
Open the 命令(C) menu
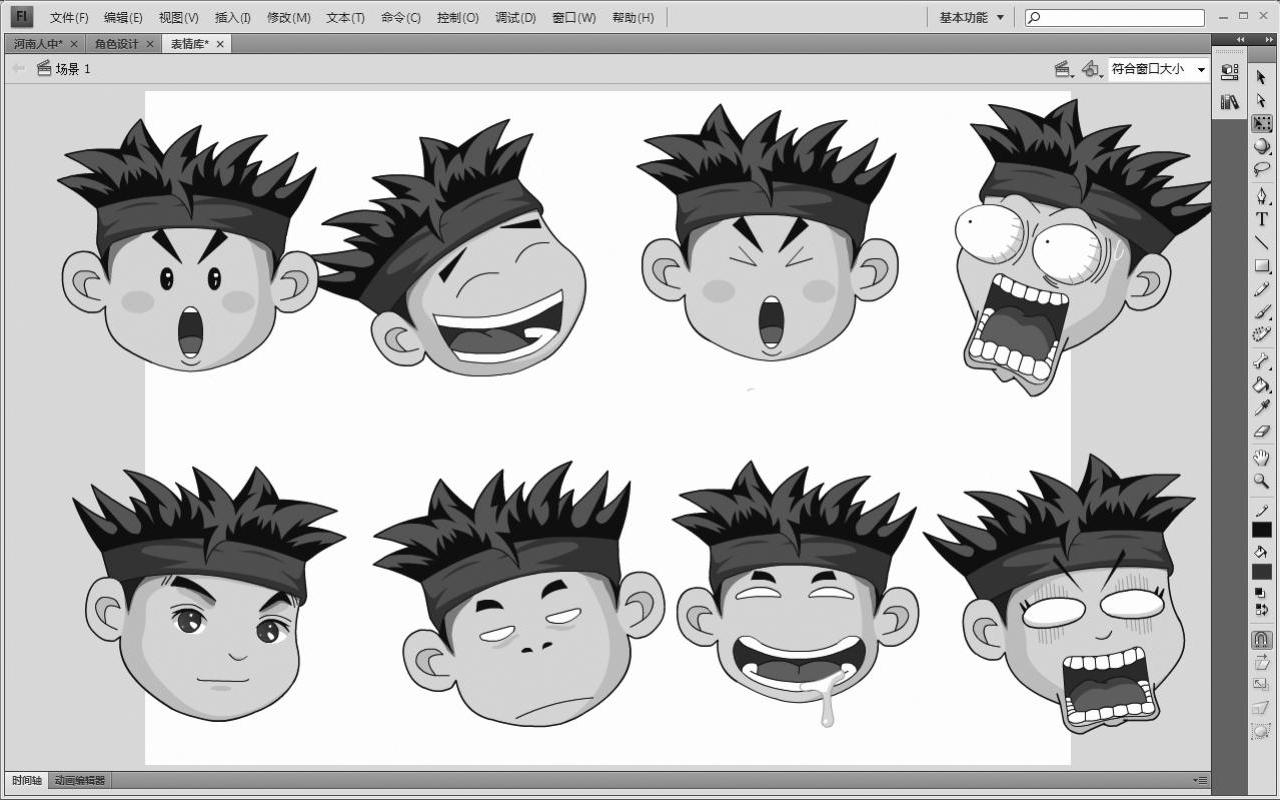400,17
